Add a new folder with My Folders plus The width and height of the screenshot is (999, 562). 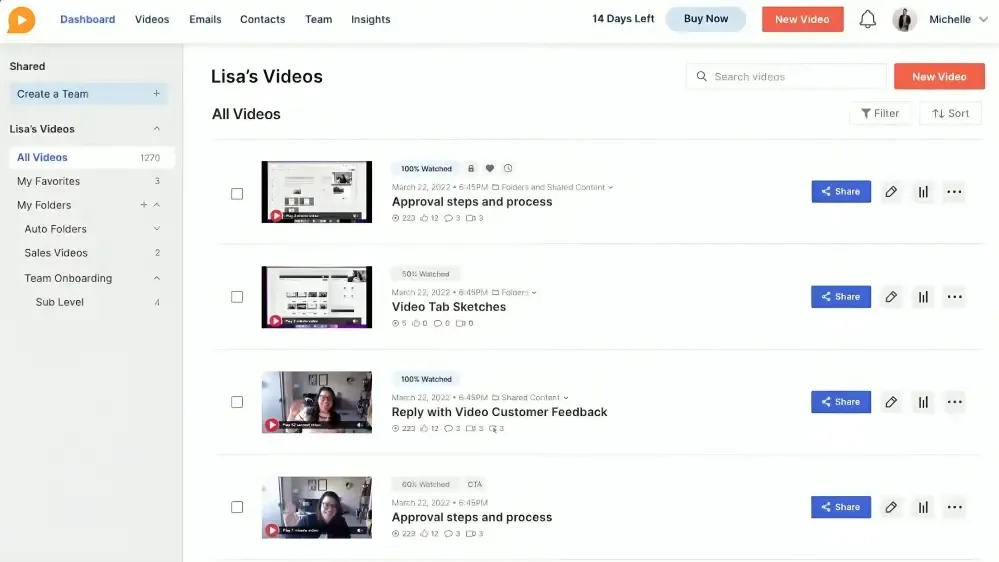(x=143, y=205)
